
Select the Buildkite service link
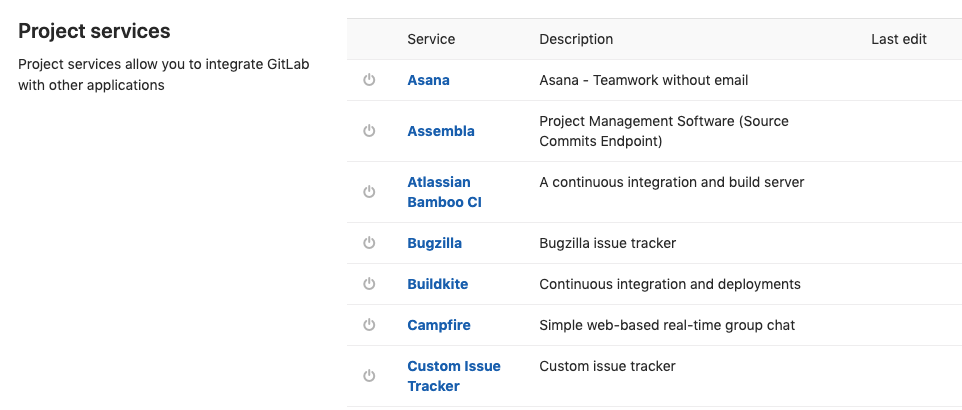tap(437, 284)
